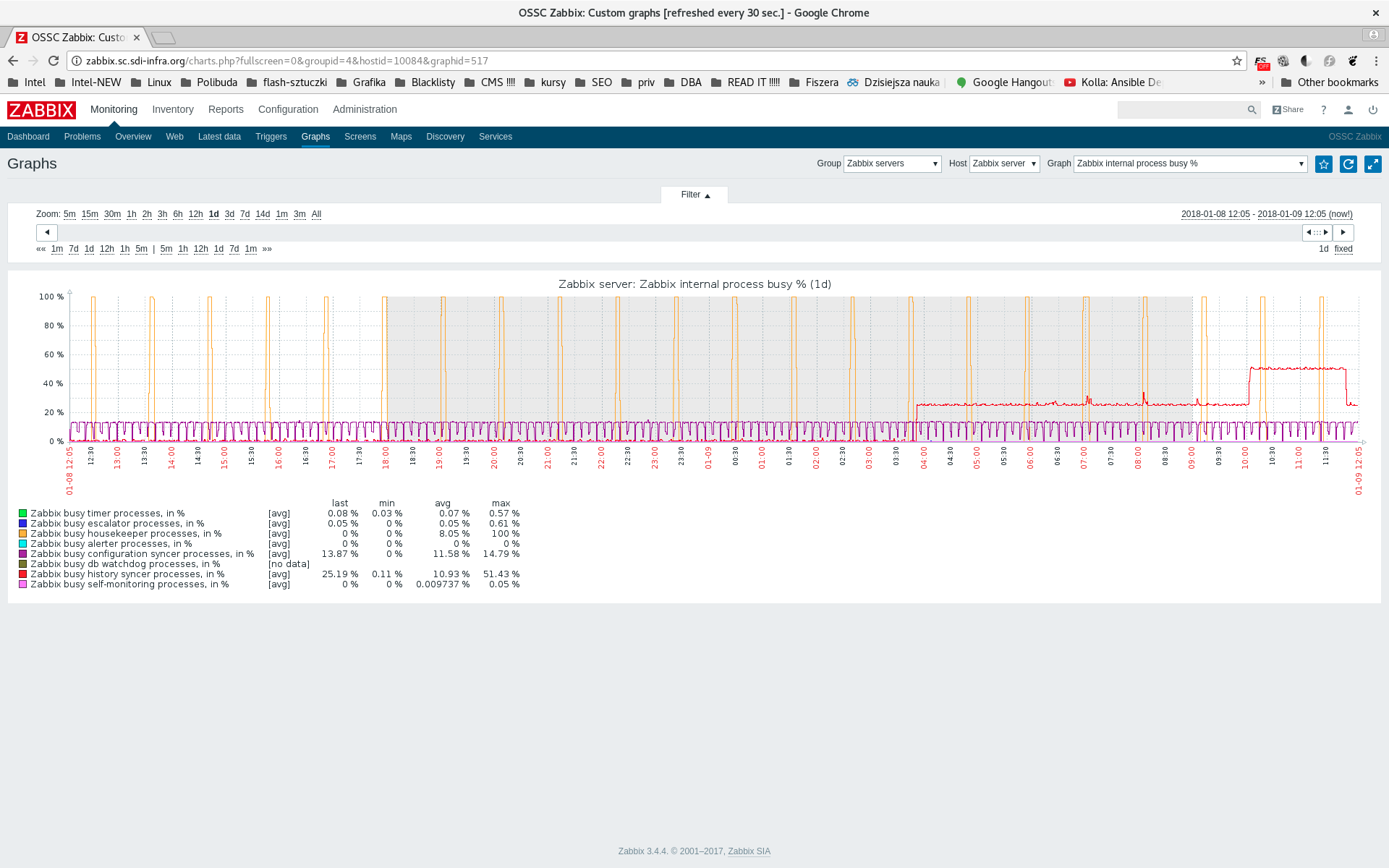Open the Inventory menu
The width and height of the screenshot is (1389, 868).
tap(173, 109)
